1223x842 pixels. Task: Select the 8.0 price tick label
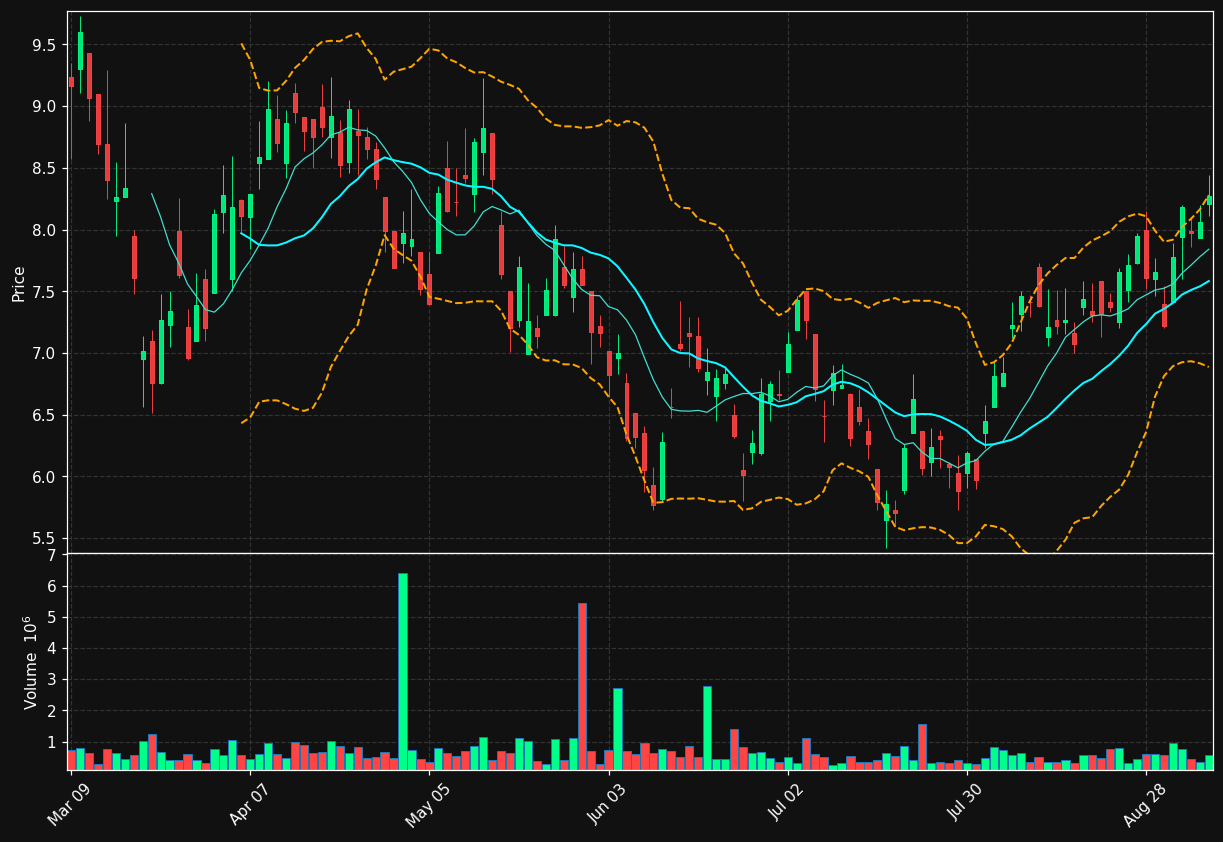coord(43,230)
